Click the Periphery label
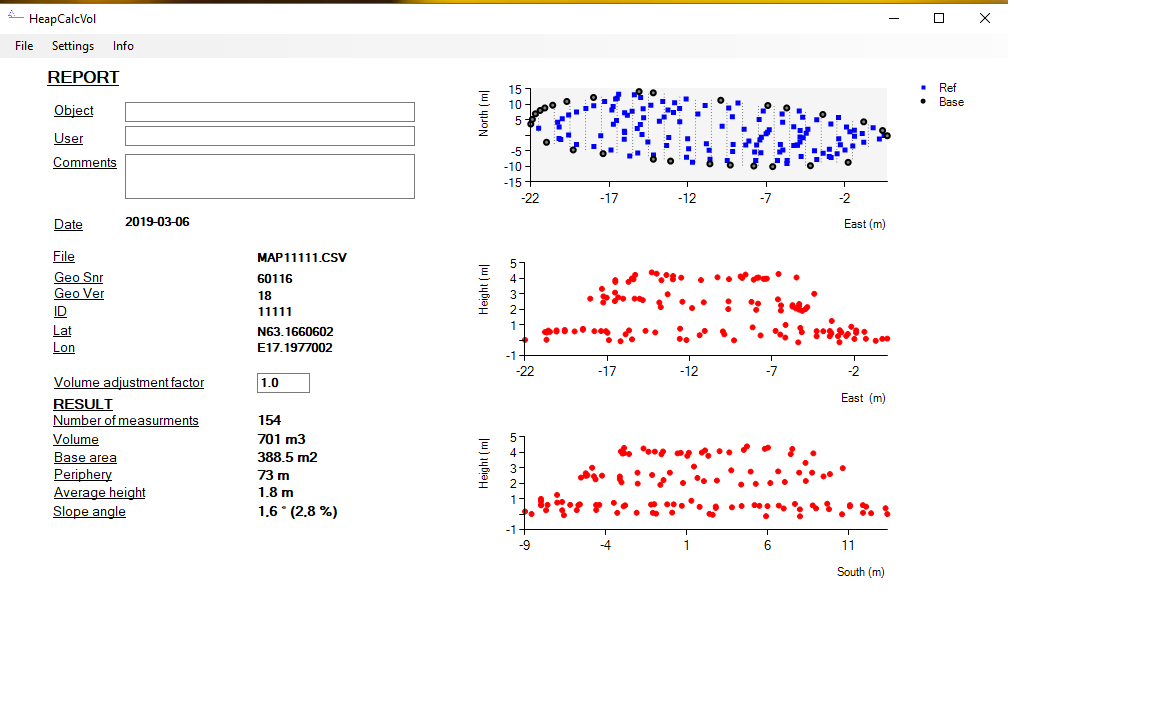Viewport: 1152px width, 720px height. tap(82, 475)
